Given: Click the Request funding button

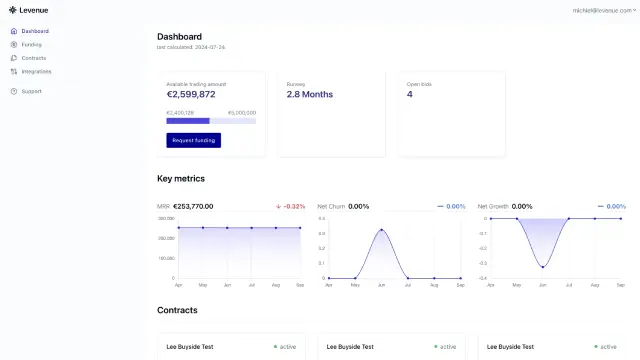Looking at the screenshot, I should pos(193,140).
